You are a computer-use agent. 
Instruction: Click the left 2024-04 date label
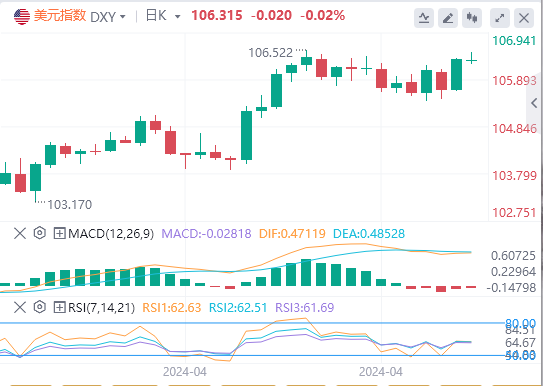click(185, 372)
